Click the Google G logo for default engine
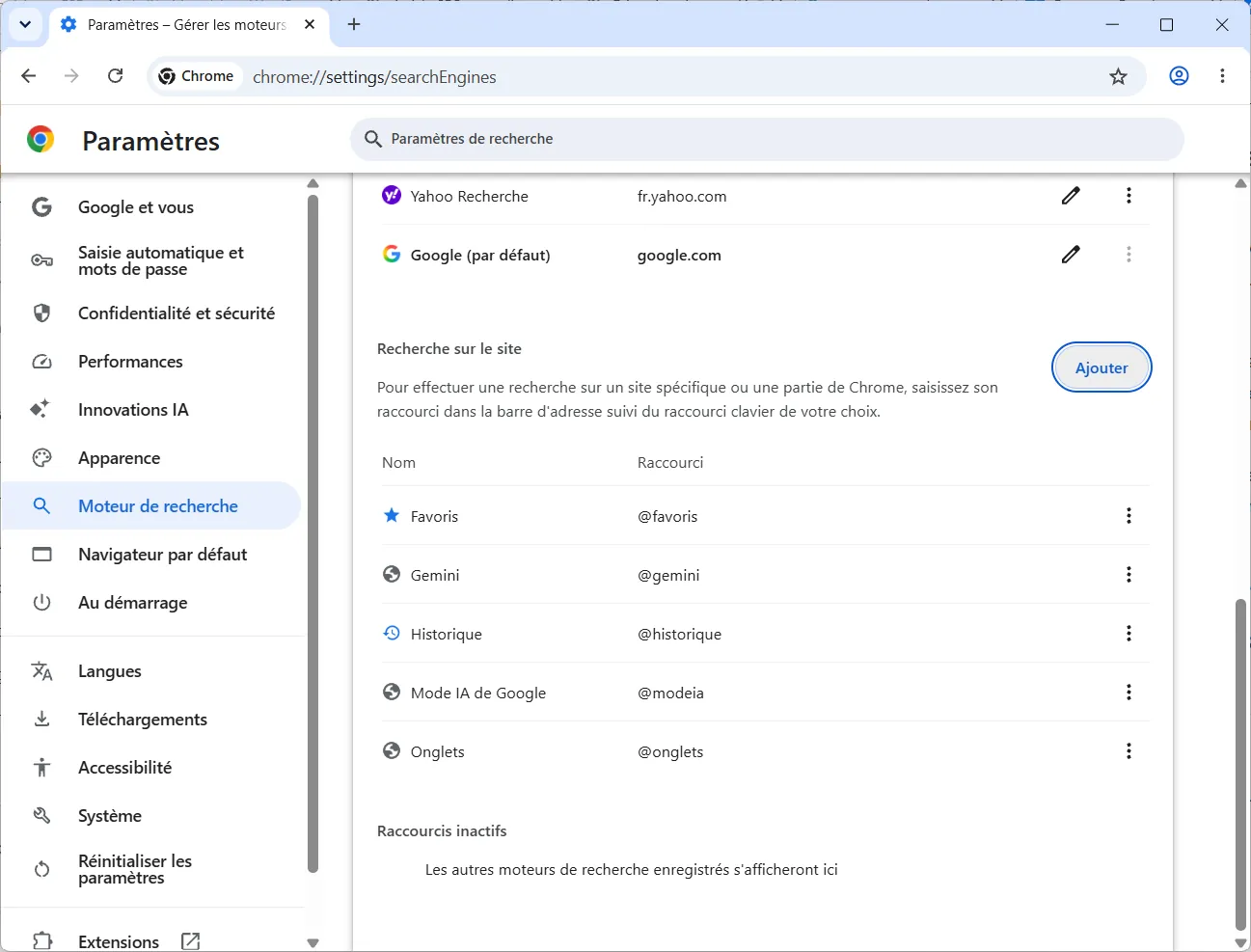The image size is (1251, 952). coord(391,254)
